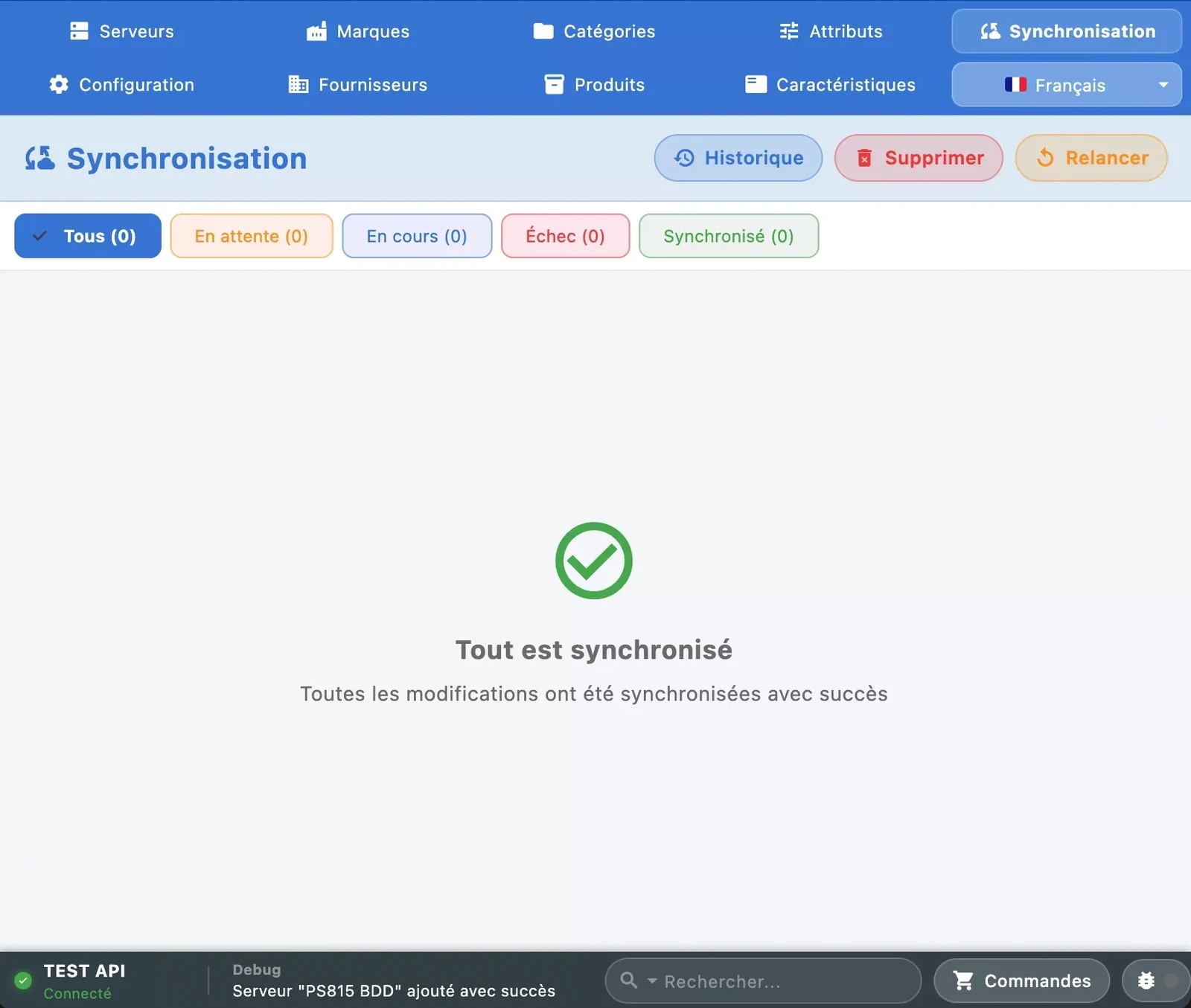This screenshot has width=1191, height=1008.
Task: Open the Marques factory icon
Action: 316,31
